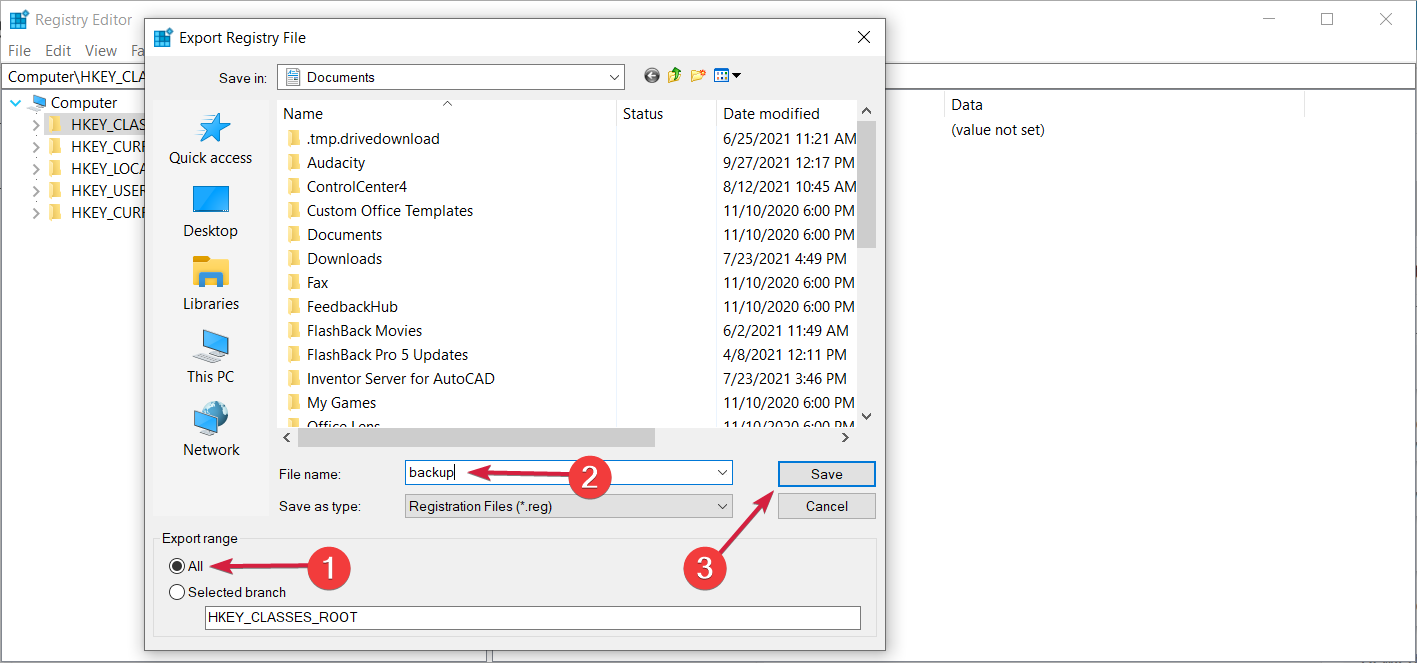
Task: Expand the HKEY_USERS tree node
Action: click(36, 191)
